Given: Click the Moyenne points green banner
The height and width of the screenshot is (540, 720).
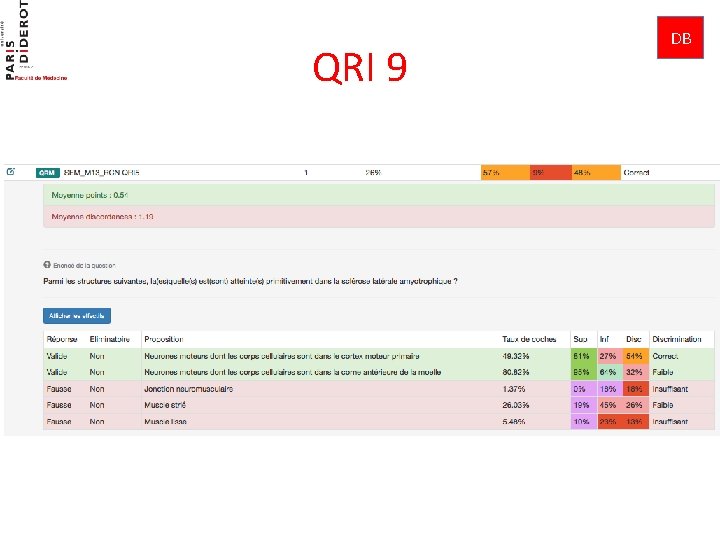Looking at the screenshot, I should point(379,195).
